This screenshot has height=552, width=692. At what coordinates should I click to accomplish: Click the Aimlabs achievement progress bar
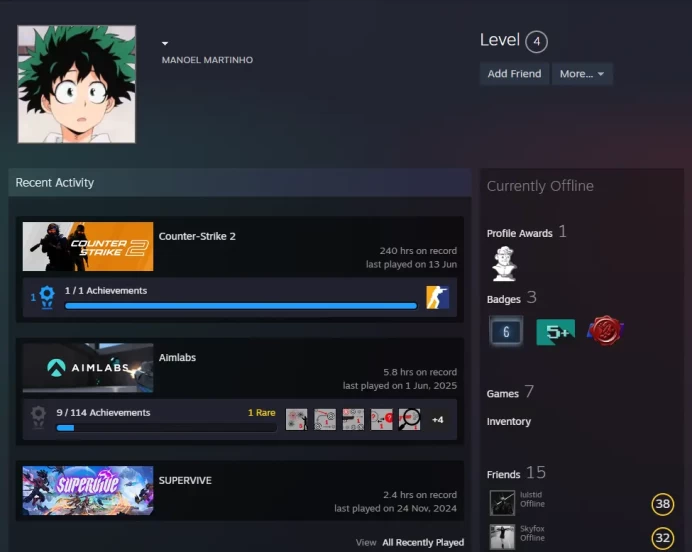click(x=166, y=427)
